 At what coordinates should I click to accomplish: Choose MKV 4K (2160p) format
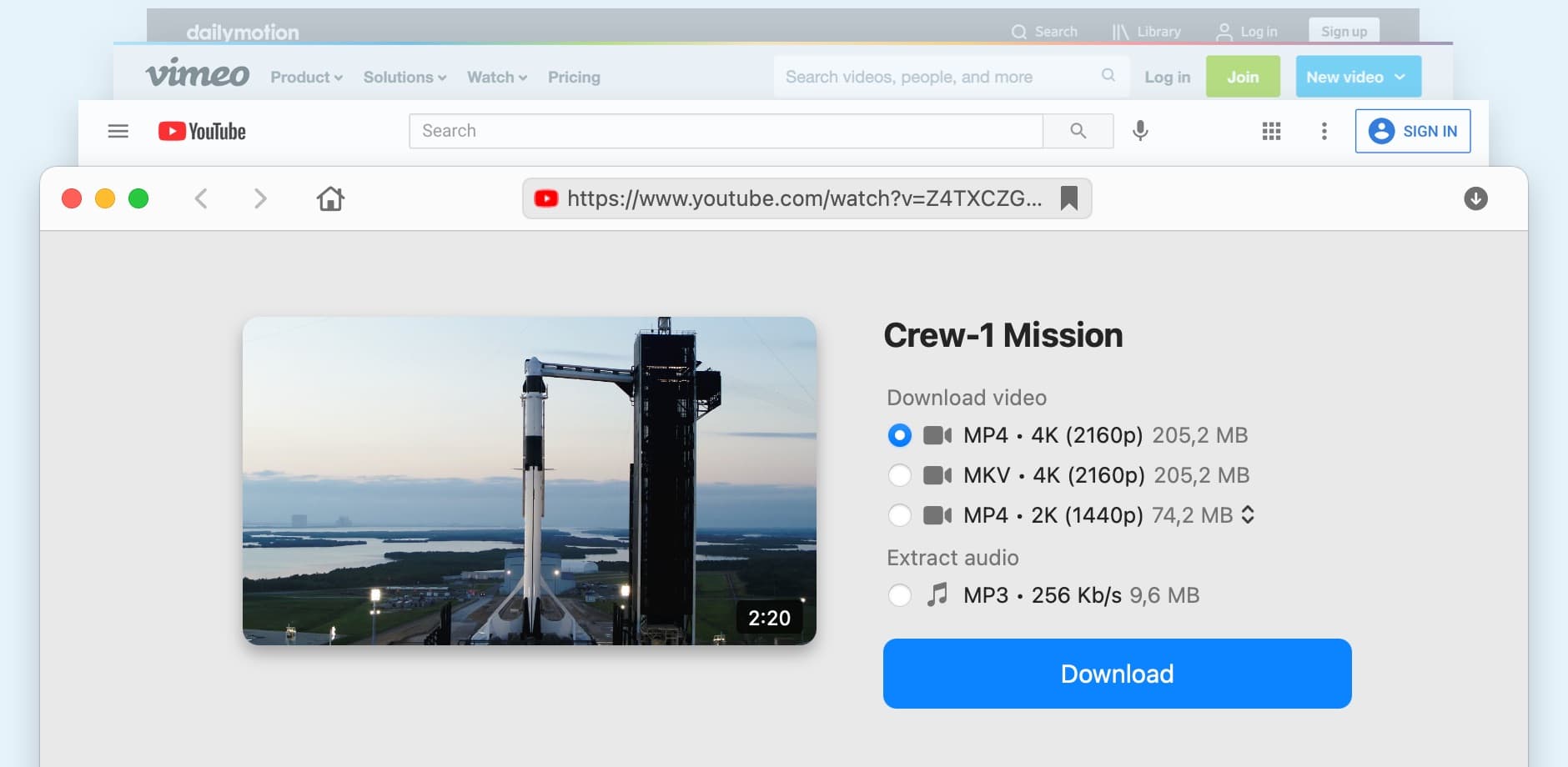pyautogui.click(x=900, y=475)
